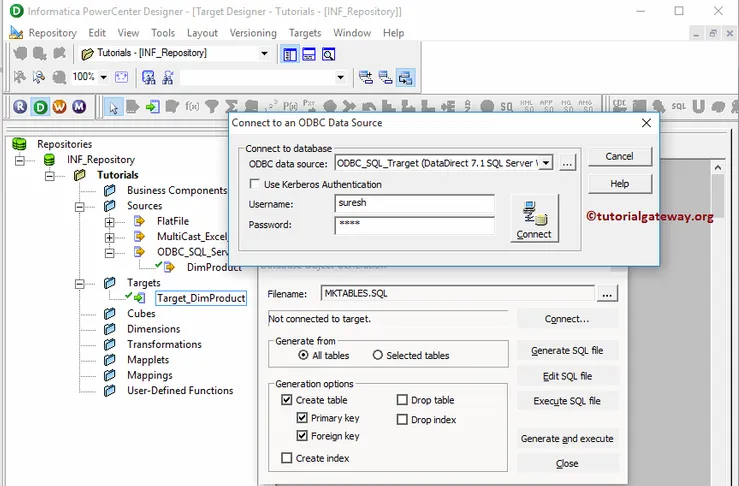
Task: Click the zoom-out magnifier toolbar icon
Action: pyautogui.click(x=39, y=77)
